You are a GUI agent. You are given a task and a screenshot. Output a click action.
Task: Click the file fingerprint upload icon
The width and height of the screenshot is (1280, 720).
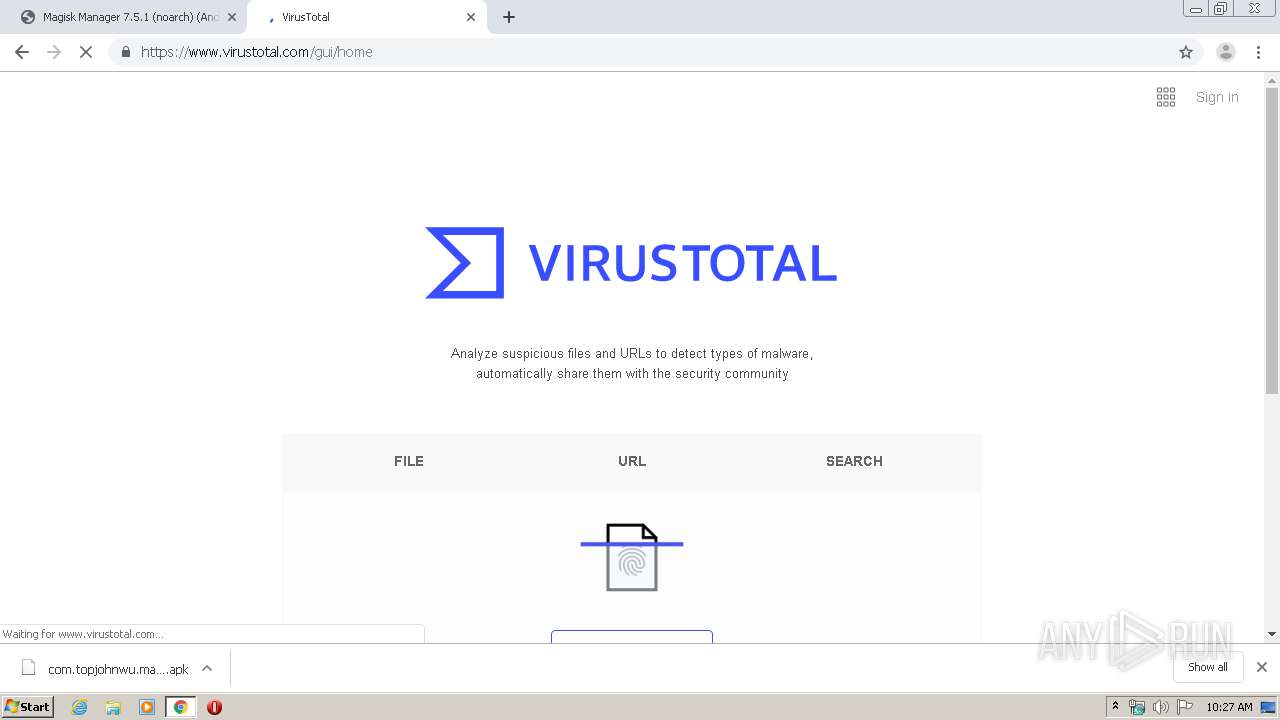coord(632,557)
